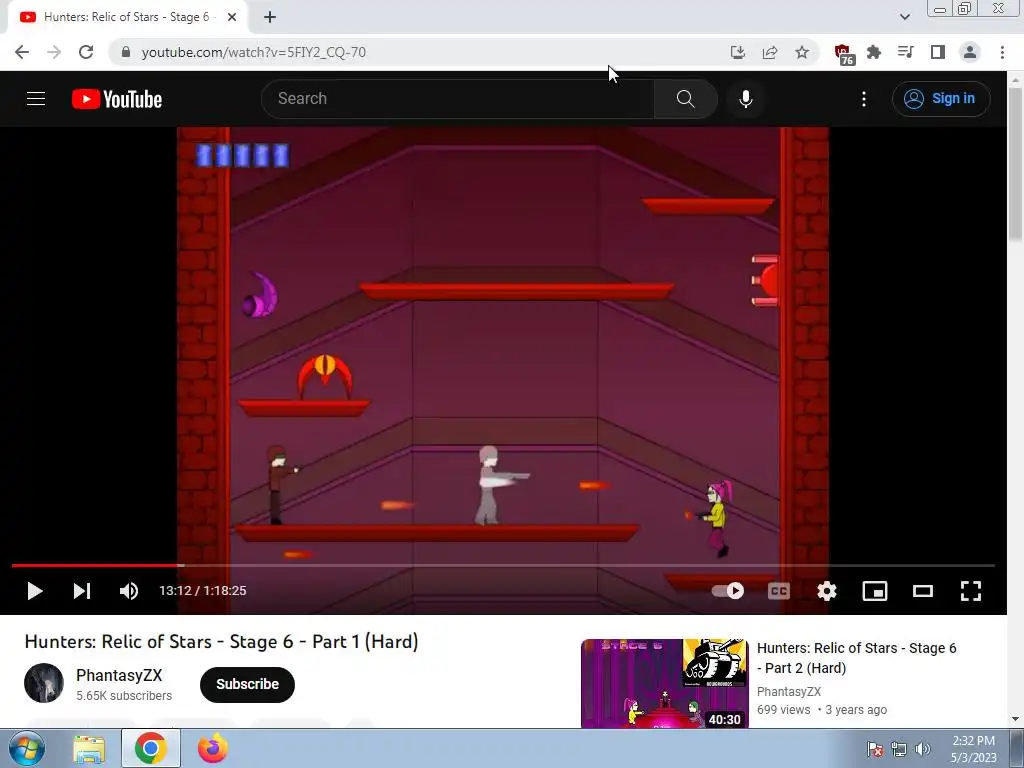The width and height of the screenshot is (1024, 768).
Task: Bookmark this page with the star icon
Action: click(802, 52)
